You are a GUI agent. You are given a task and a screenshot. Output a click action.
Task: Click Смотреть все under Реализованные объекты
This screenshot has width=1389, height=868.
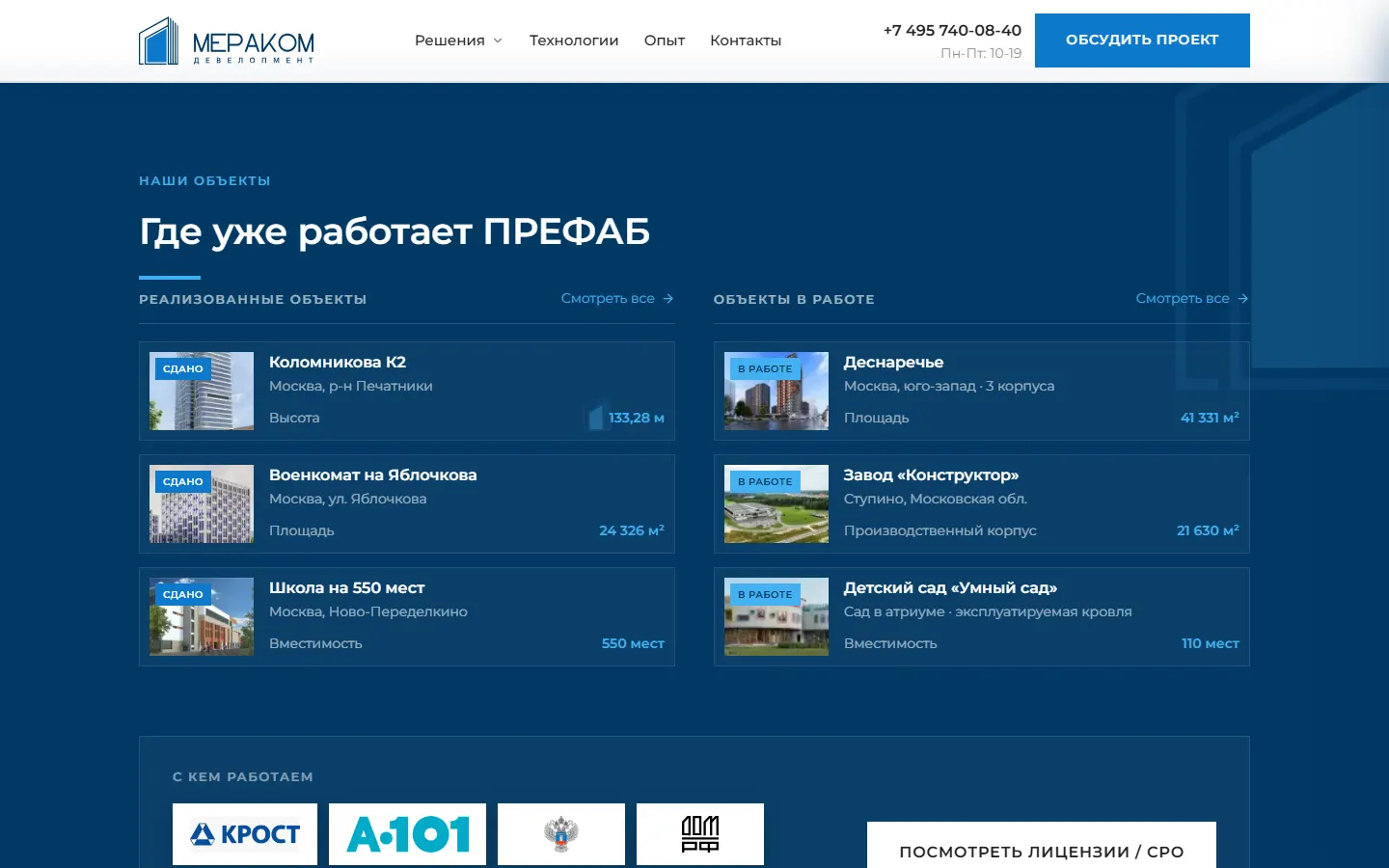[617, 298]
